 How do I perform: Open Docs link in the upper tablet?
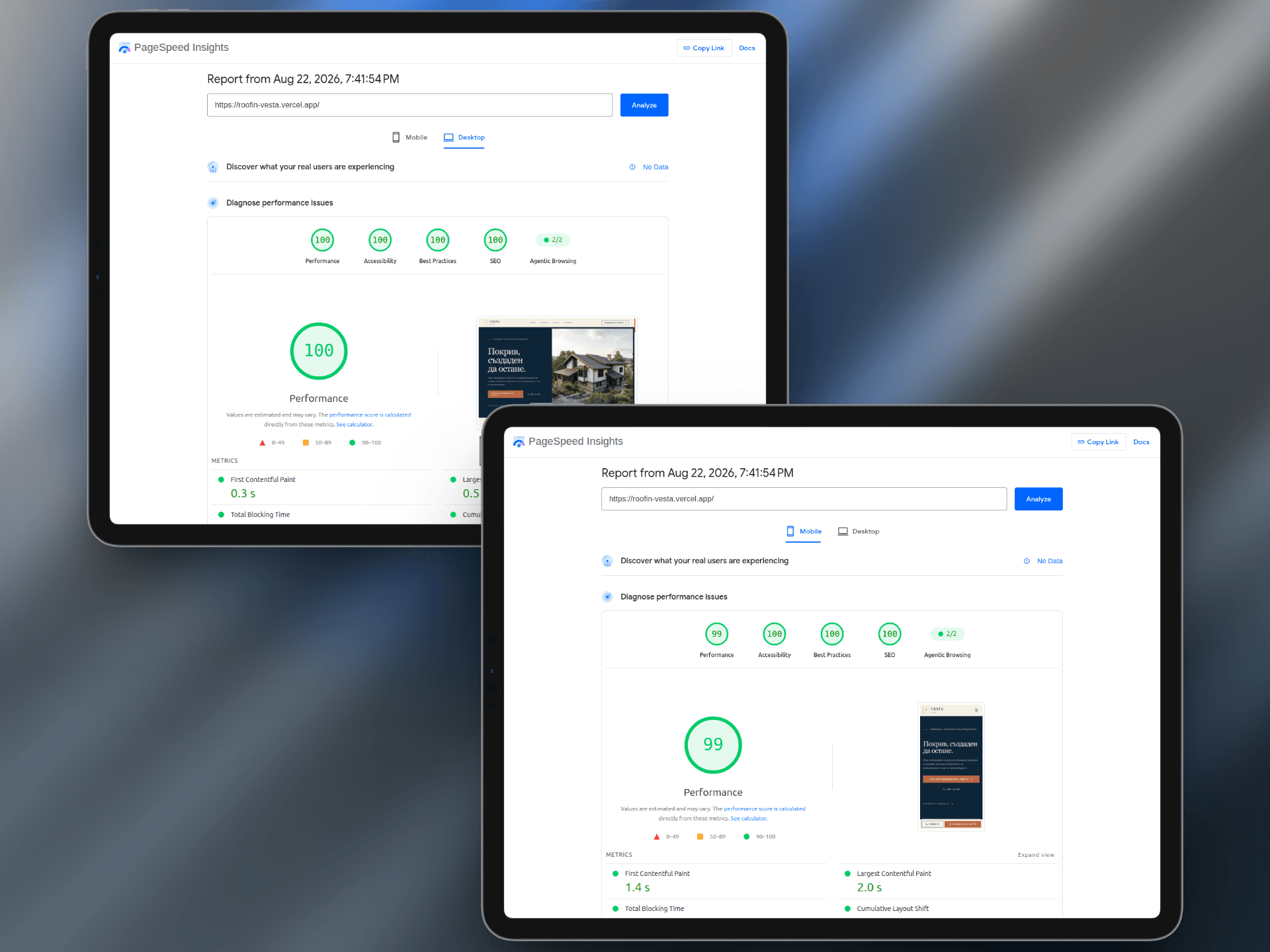[747, 48]
